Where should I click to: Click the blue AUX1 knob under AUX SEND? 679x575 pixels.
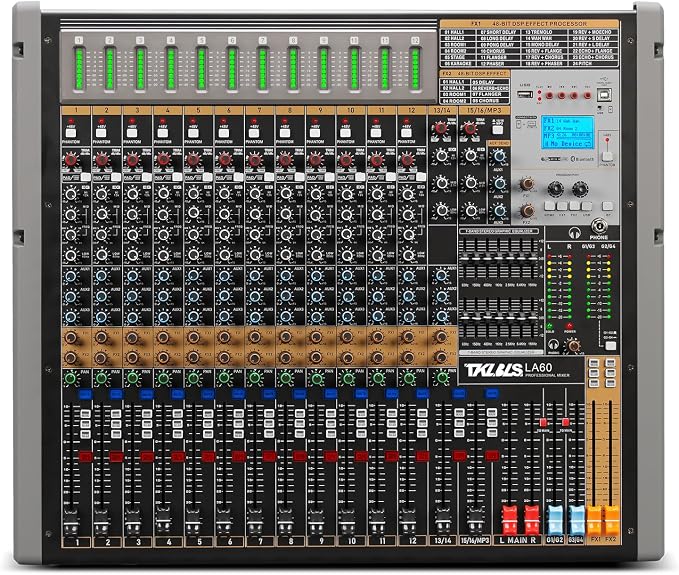pos(499,156)
